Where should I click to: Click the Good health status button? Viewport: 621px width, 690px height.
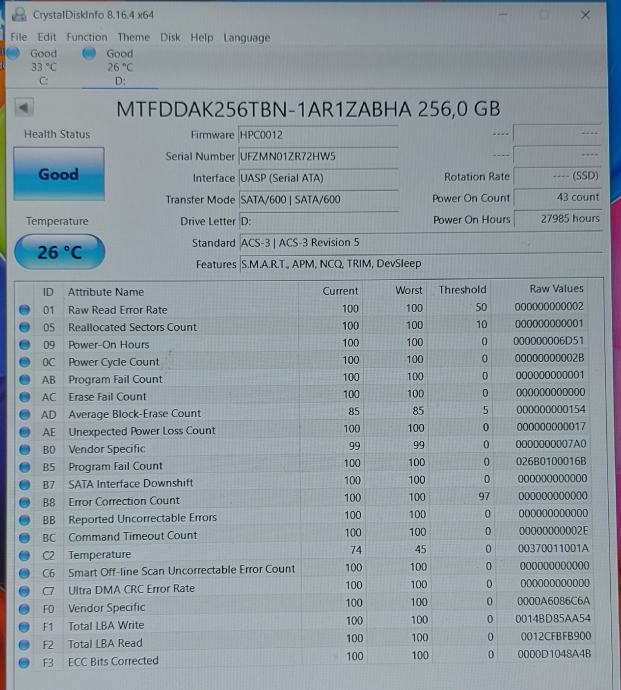click(59, 174)
